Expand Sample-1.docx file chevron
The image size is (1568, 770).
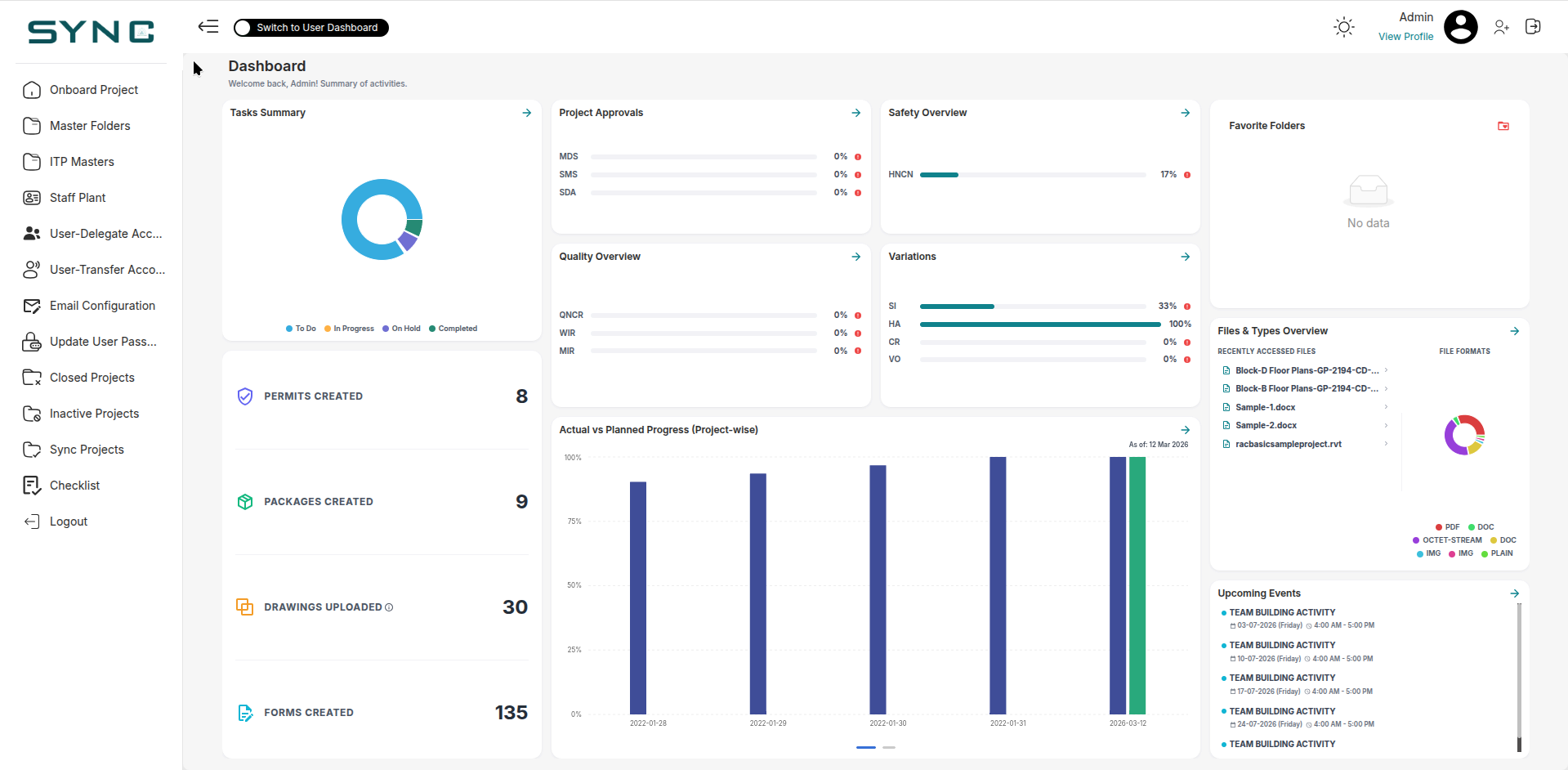coord(1386,407)
